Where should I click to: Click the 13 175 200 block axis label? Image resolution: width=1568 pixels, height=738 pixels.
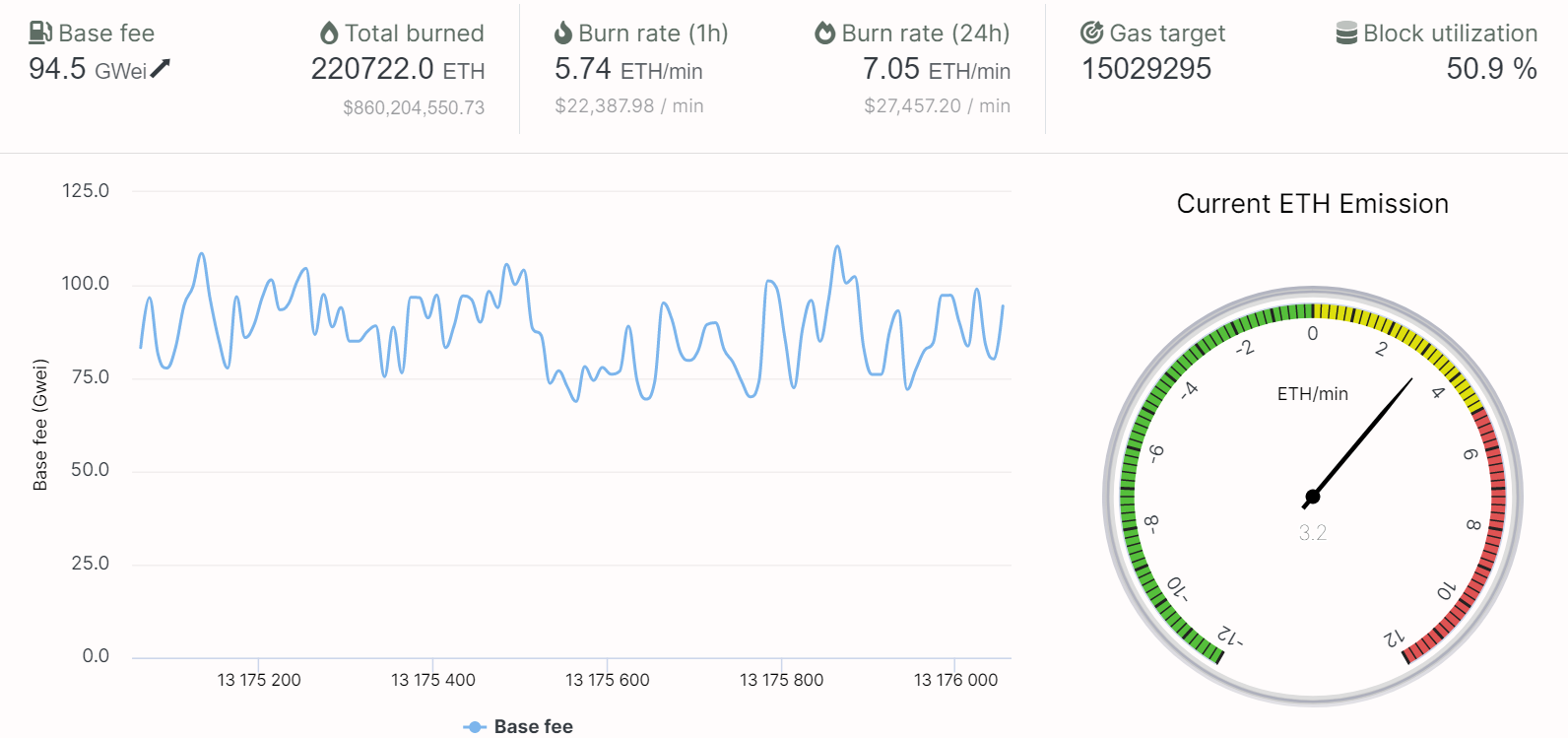[x=259, y=680]
